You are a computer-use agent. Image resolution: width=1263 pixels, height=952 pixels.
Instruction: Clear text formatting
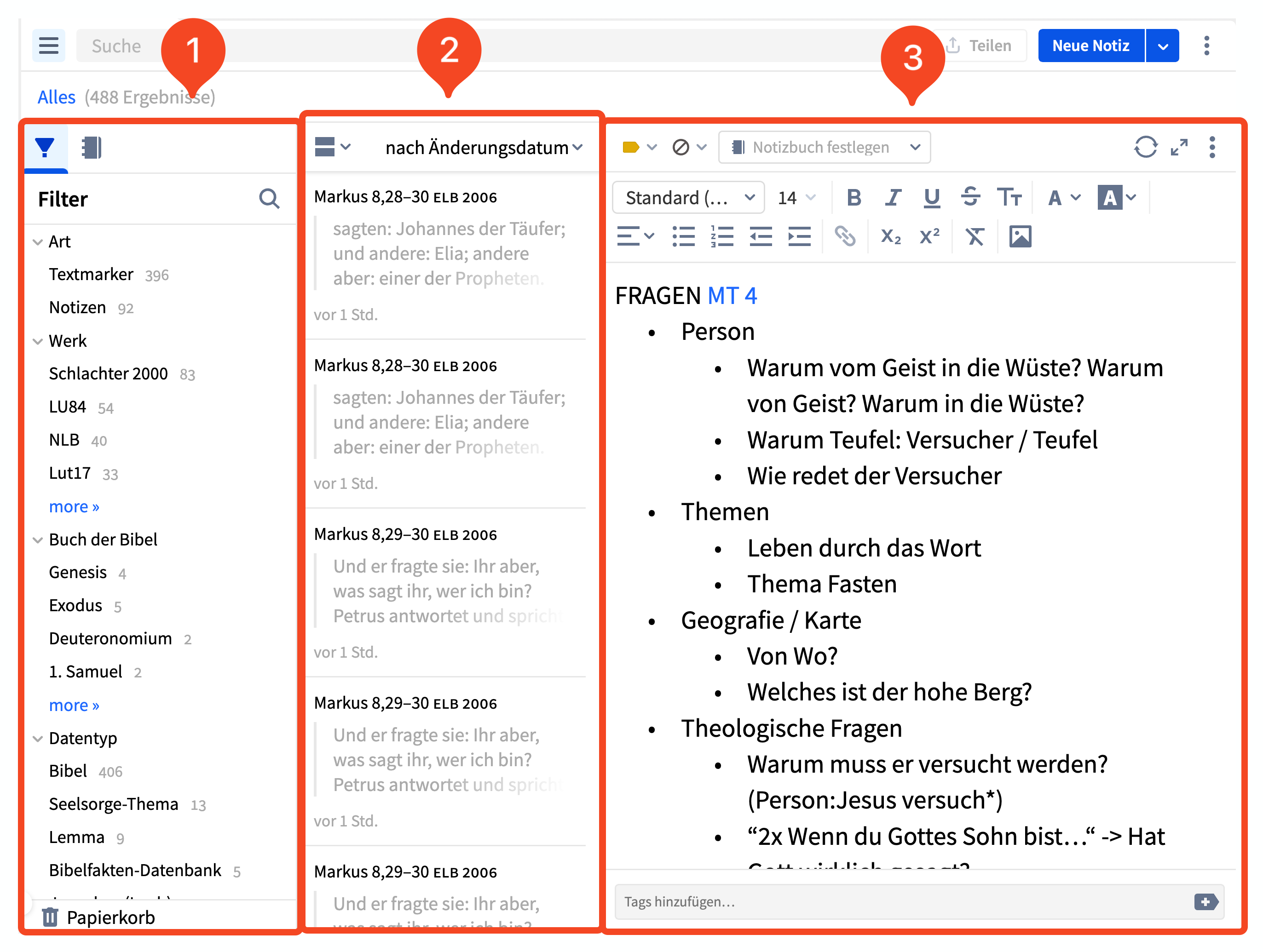(x=975, y=236)
